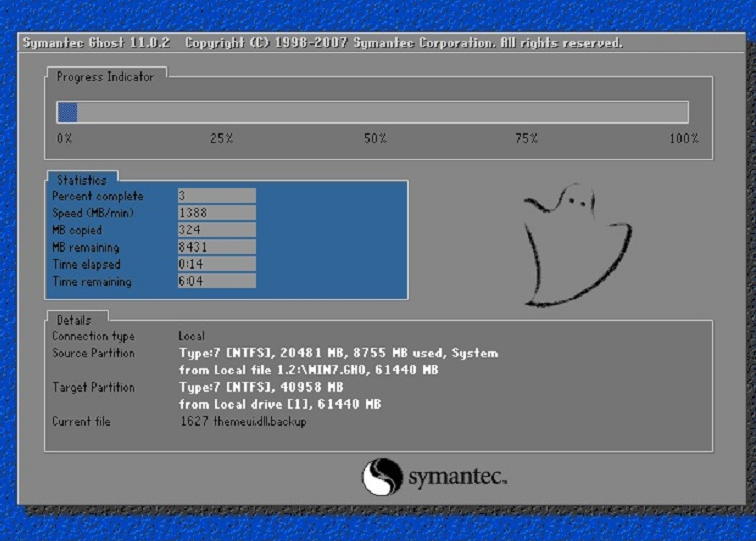756x541 pixels.
Task: Click the MB remaining value field
Action: click(216, 247)
